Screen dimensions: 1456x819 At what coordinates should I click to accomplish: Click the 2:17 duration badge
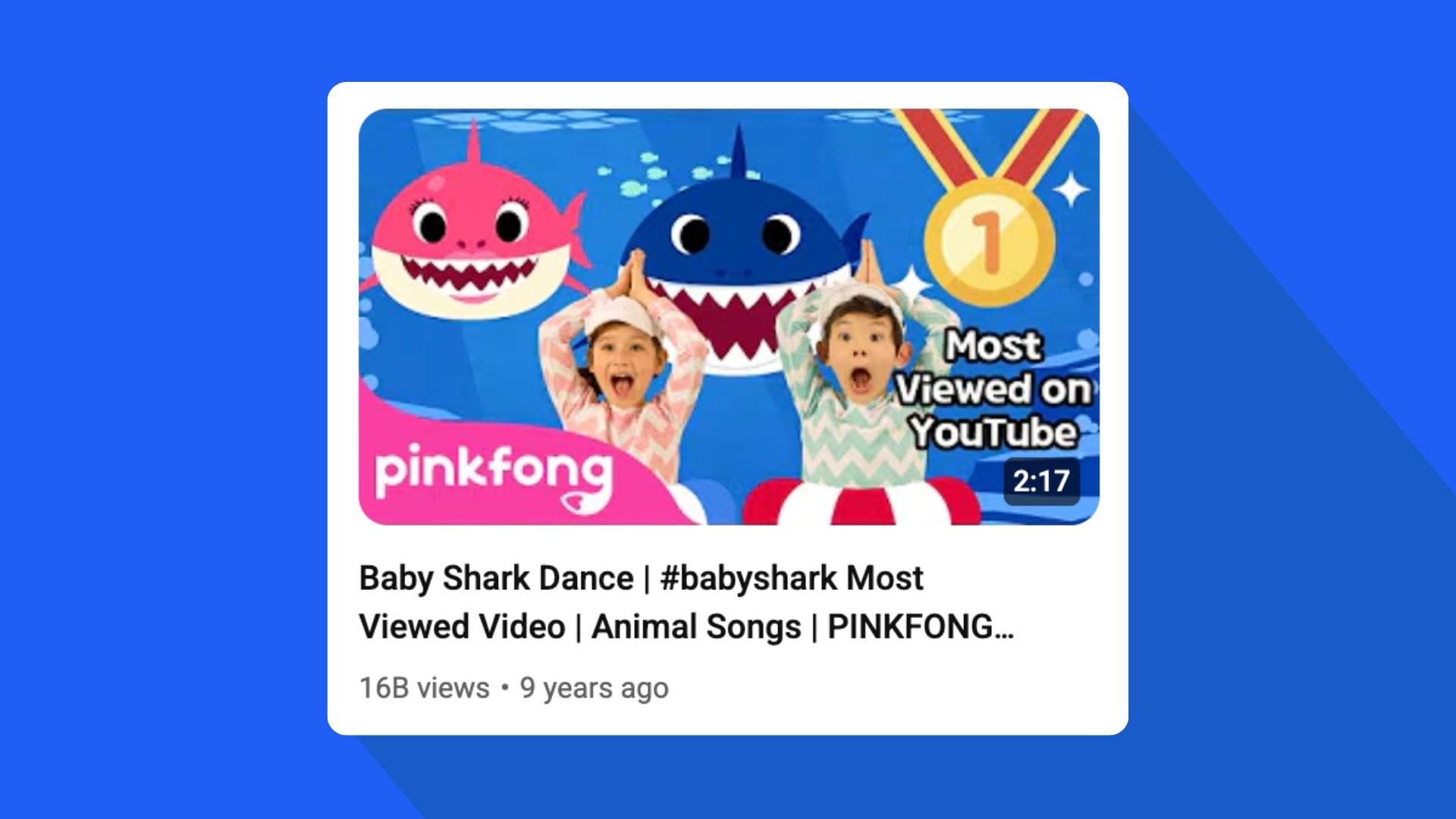tap(1041, 482)
